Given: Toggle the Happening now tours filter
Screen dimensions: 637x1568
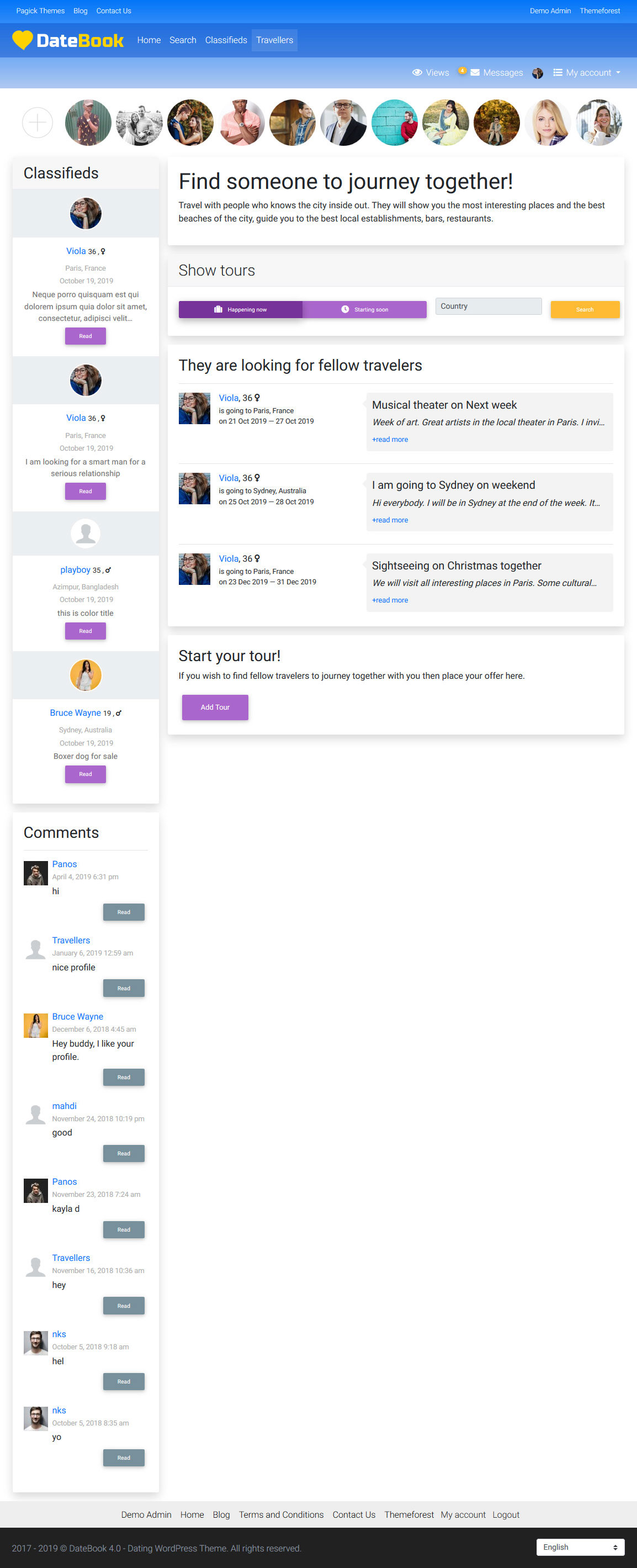Looking at the screenshot, I should [240, 309].
